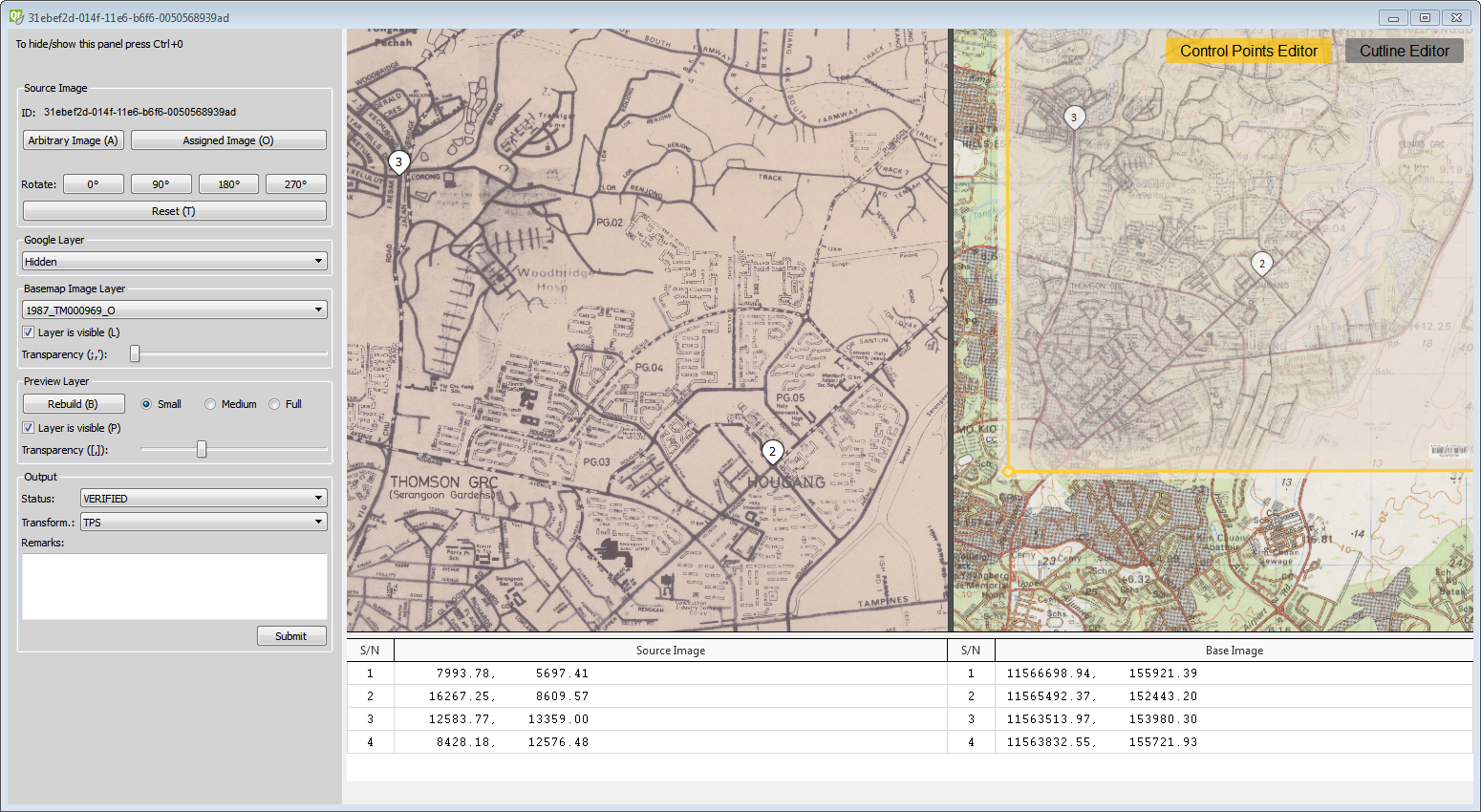This screenshot has width=1481, height=812.
Task: Switch to the Cutline Editor tab
Action: coord(1405,51)
